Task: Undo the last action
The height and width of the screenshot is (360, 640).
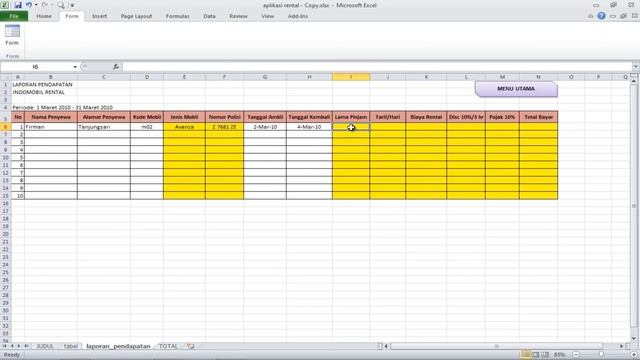Action: (29, 5)
